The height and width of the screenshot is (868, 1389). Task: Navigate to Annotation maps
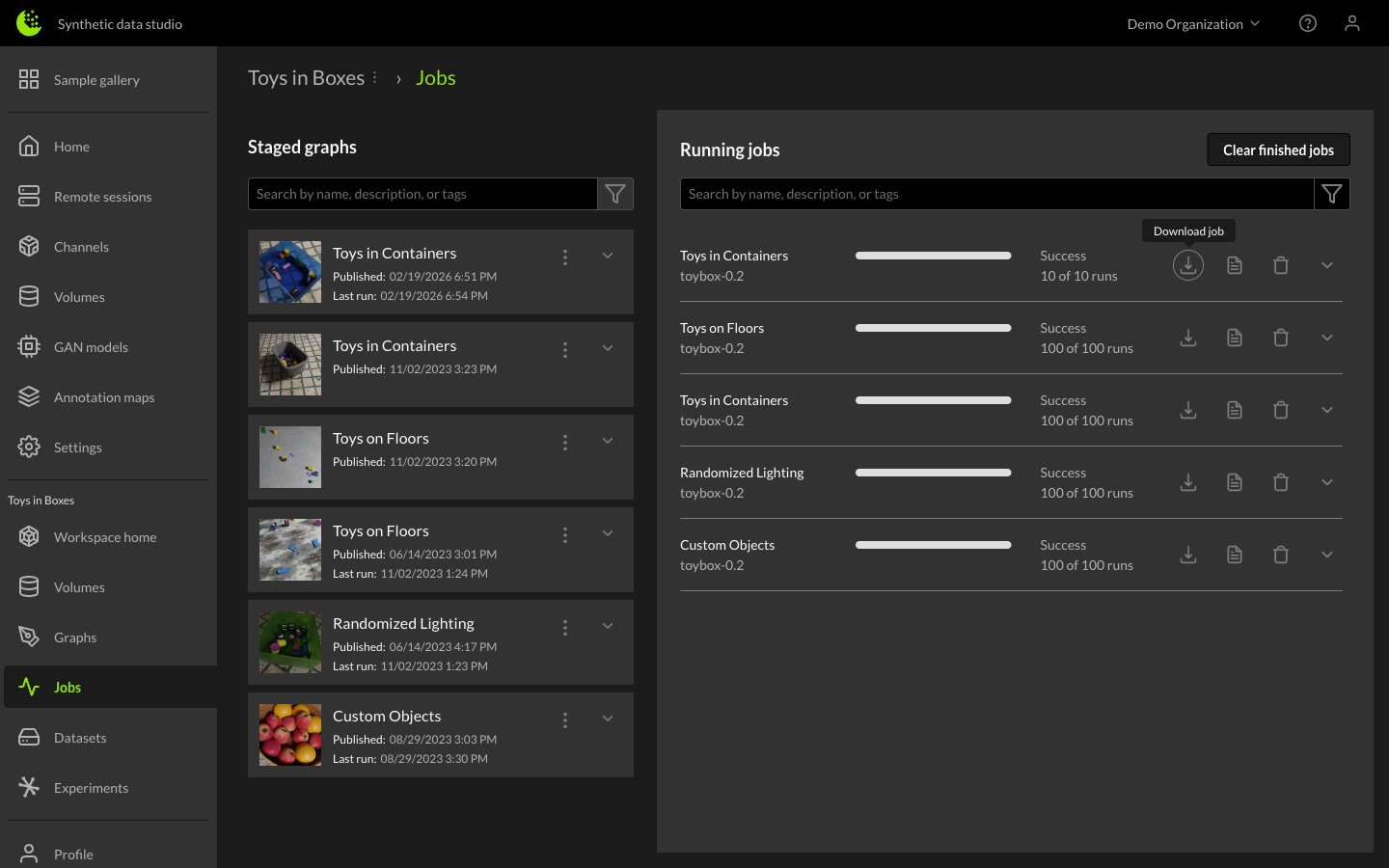[x=104, y=397]
